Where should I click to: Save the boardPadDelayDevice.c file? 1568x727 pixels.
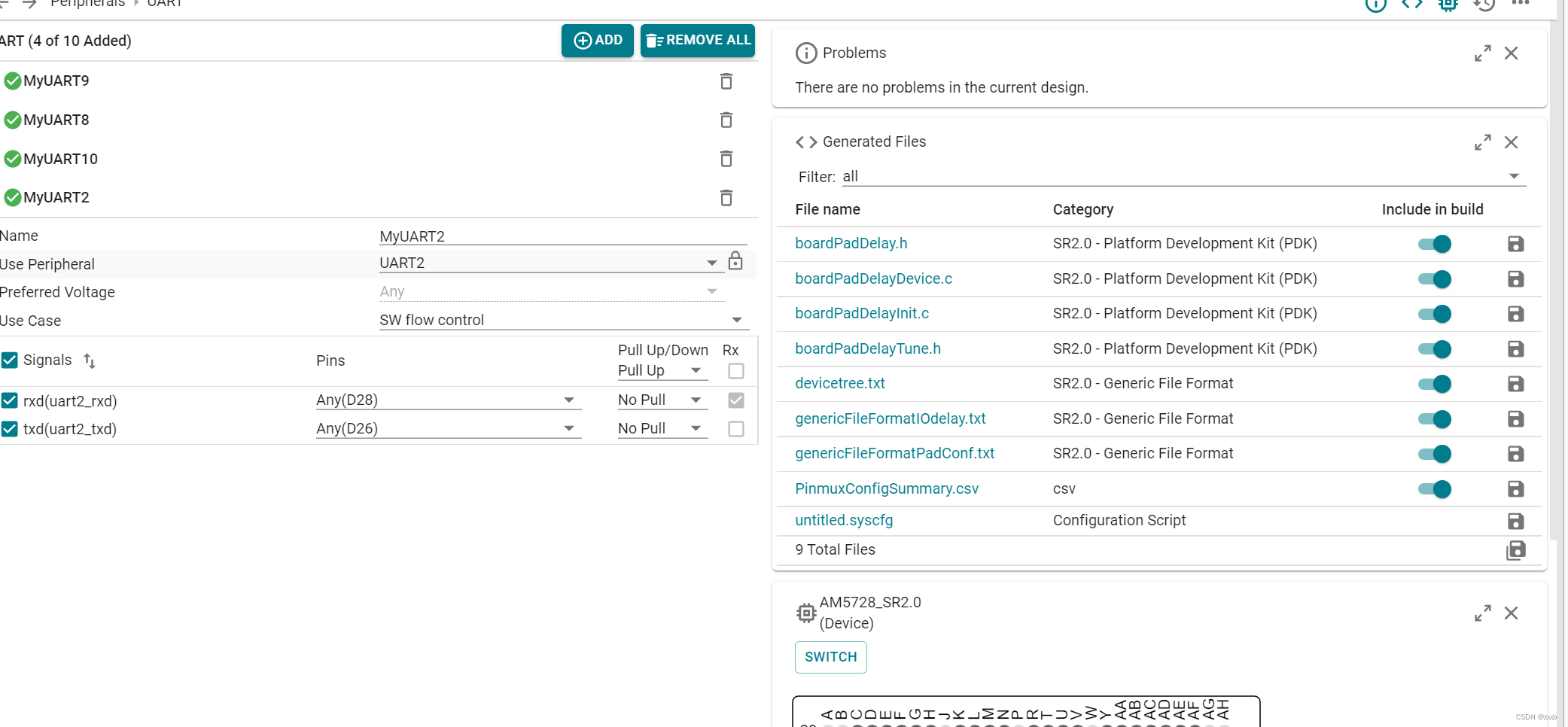1515,279
